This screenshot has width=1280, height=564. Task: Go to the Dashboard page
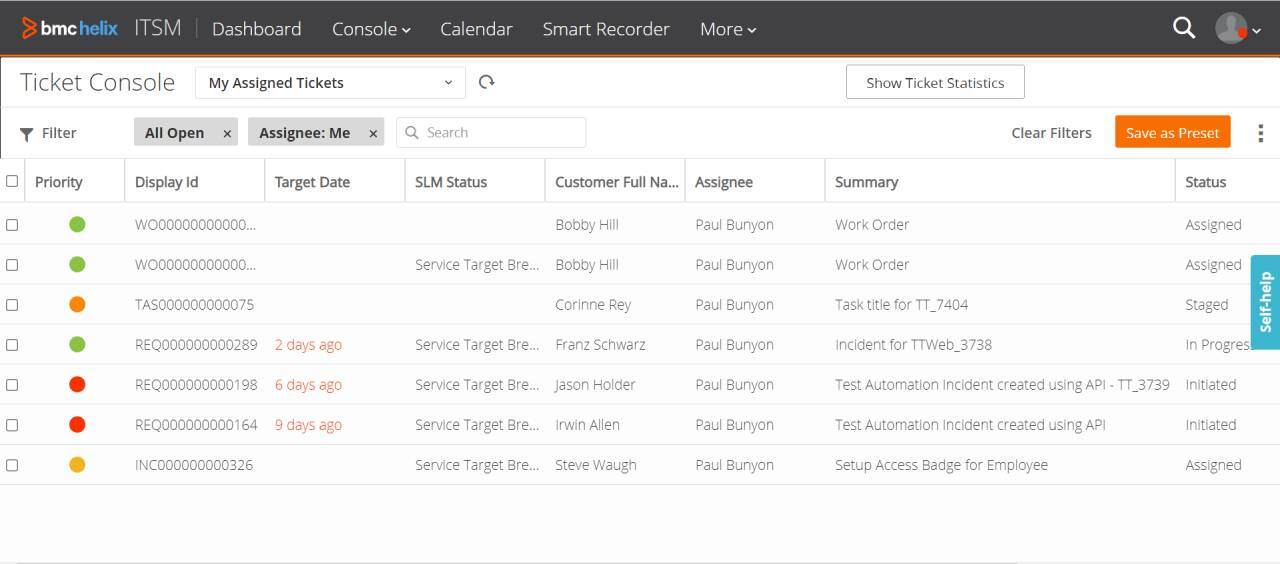point(256,29)
